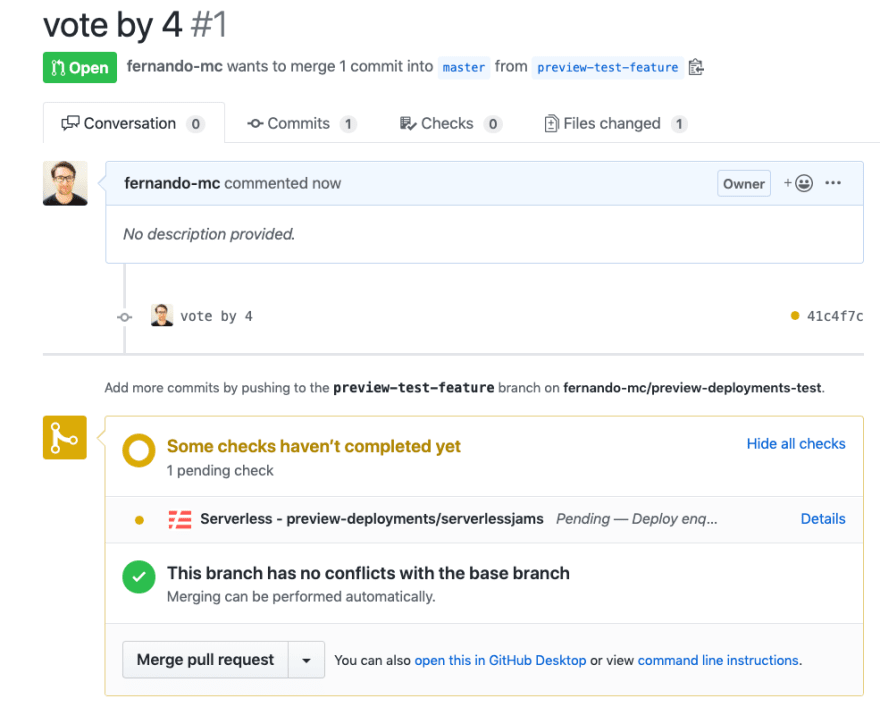Add a reaction with smiley icon

pyautogui.click(x=798, y=183)
